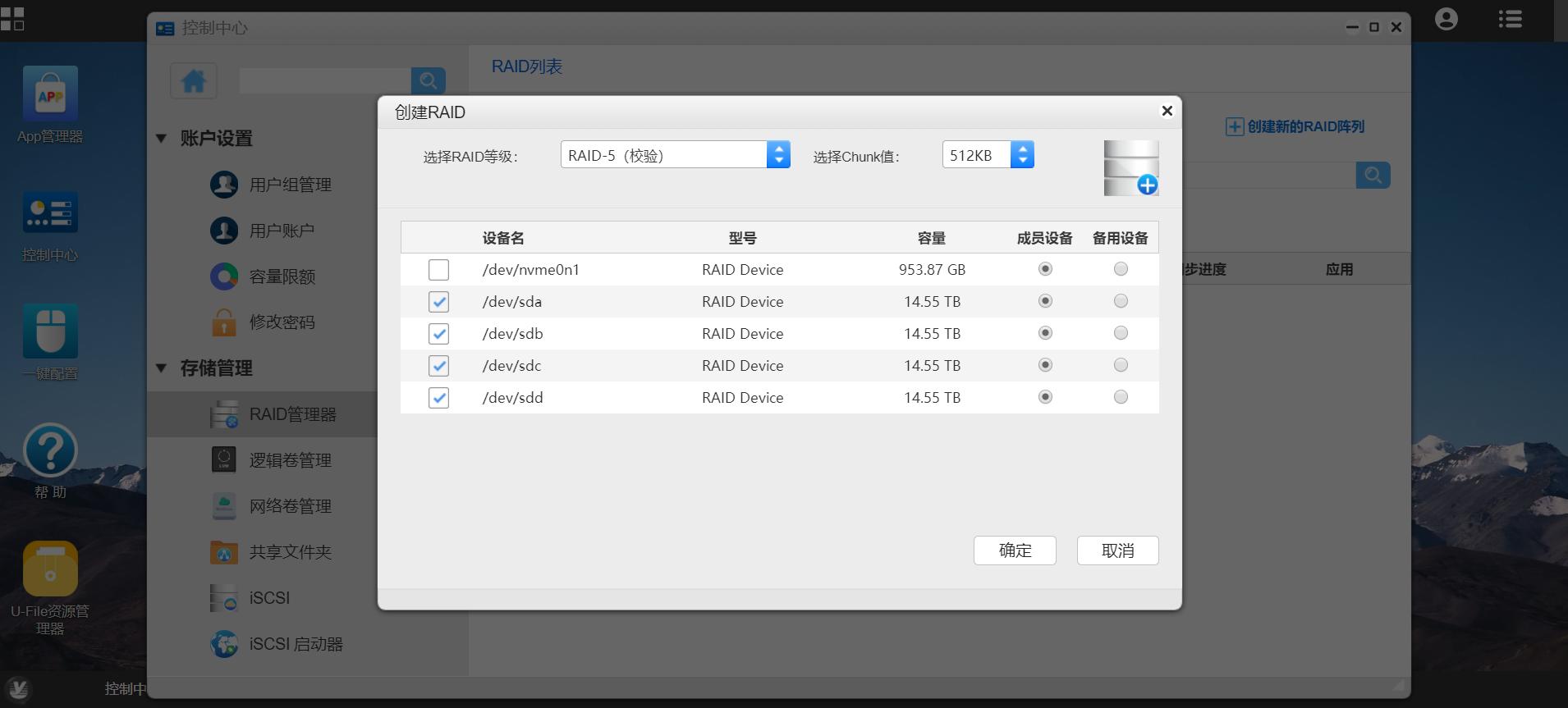Go to control center home icon
Viewport: 1568px width, 708px height.
194,80
